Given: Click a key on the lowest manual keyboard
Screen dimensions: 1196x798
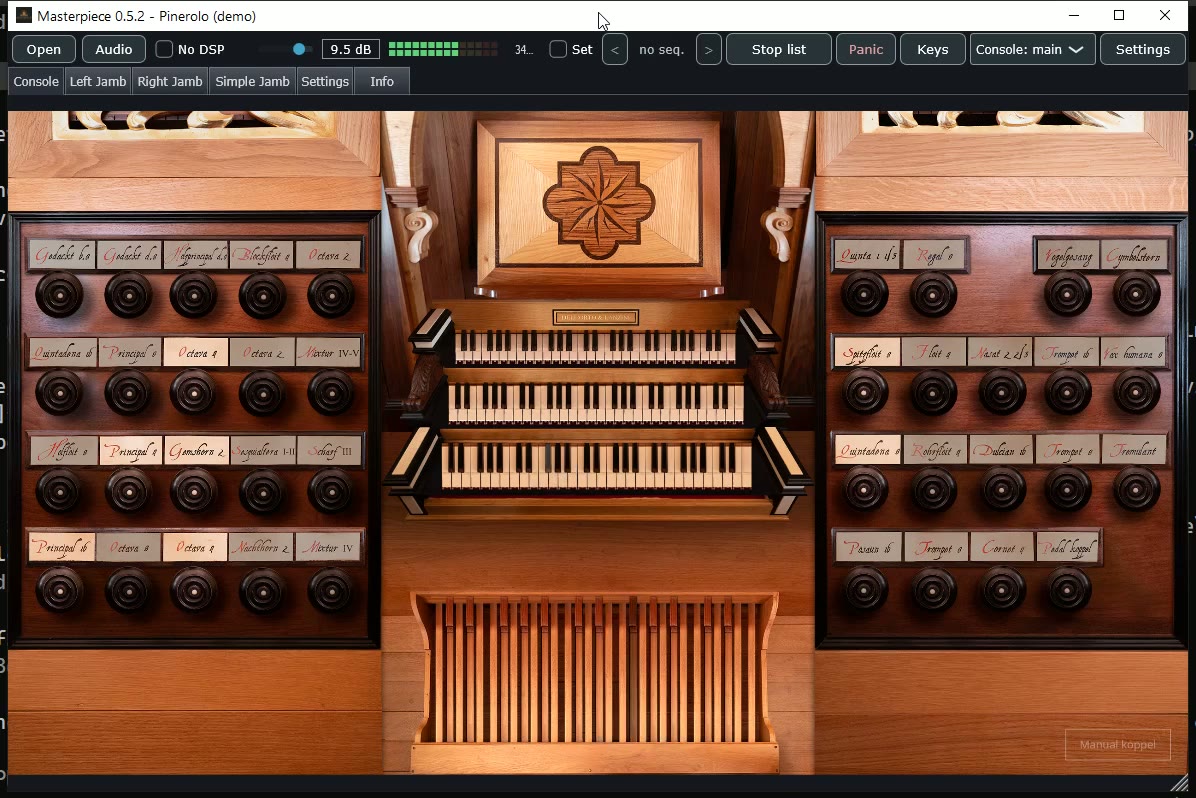Looking at the screenshot, I should point(595,465).
